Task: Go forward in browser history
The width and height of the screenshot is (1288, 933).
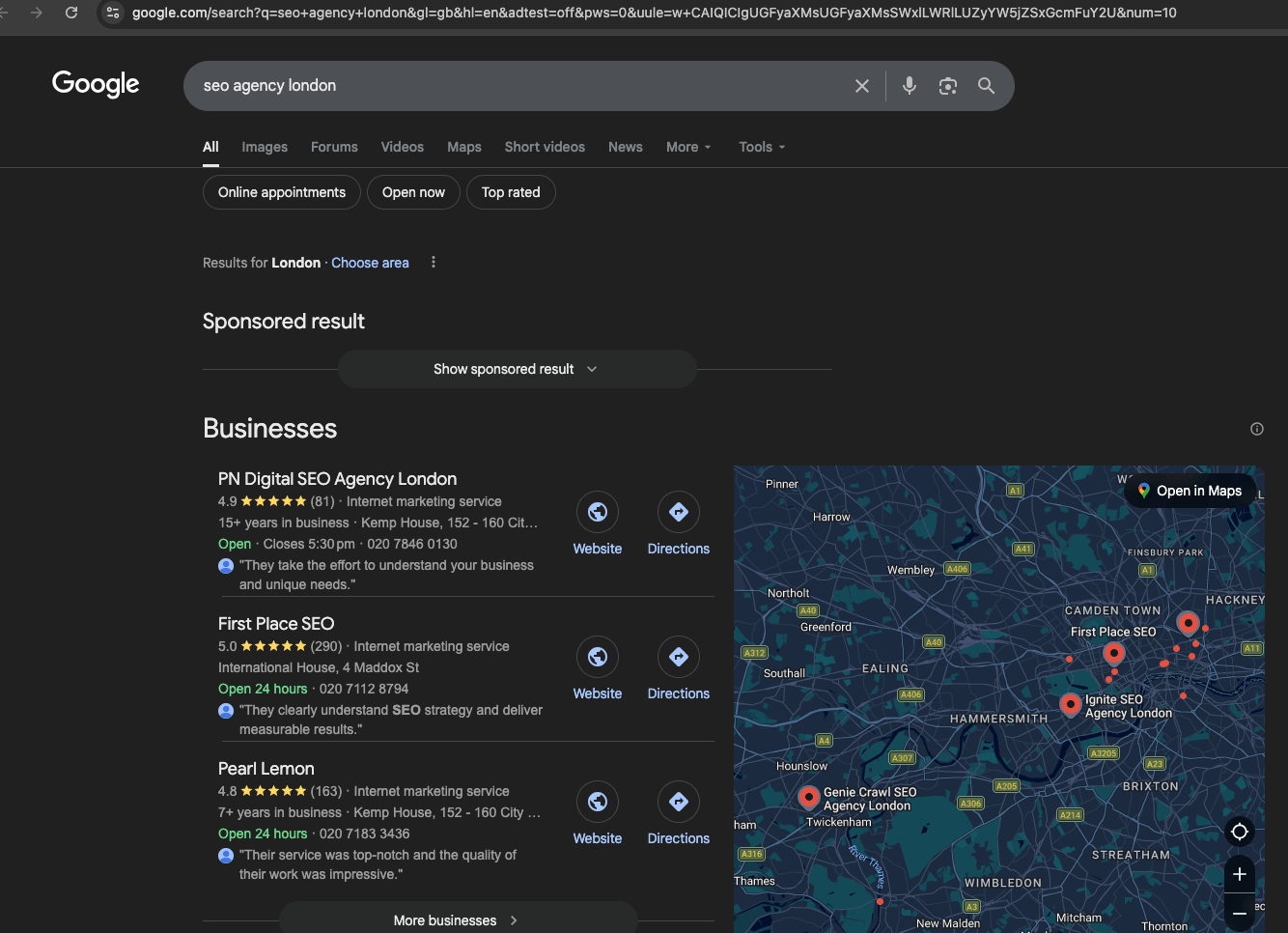Action: (x=37, y=13)
